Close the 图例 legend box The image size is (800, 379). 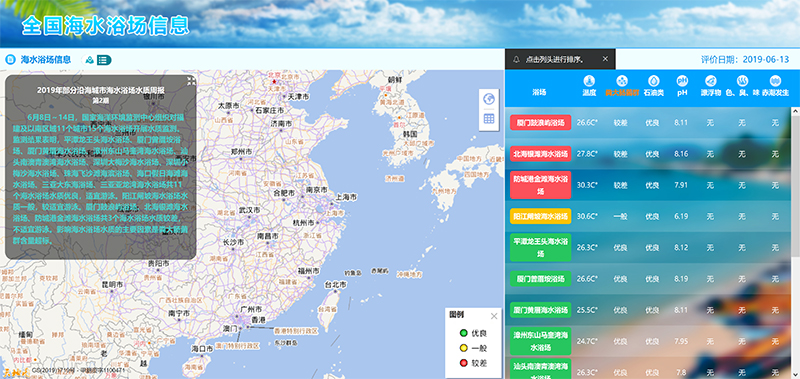click(493, 316)
